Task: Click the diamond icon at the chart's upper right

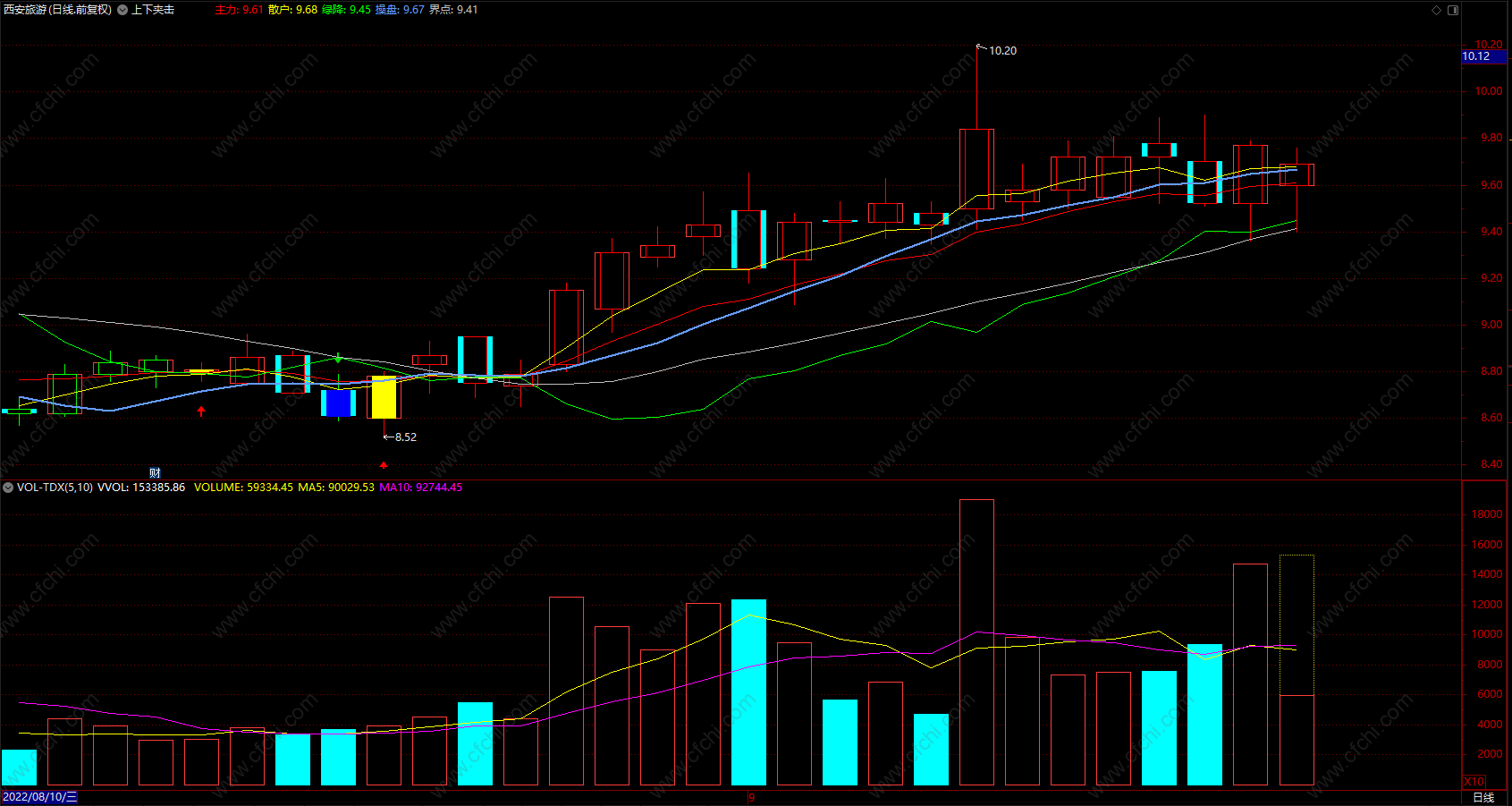Action: pos(1437,10)
